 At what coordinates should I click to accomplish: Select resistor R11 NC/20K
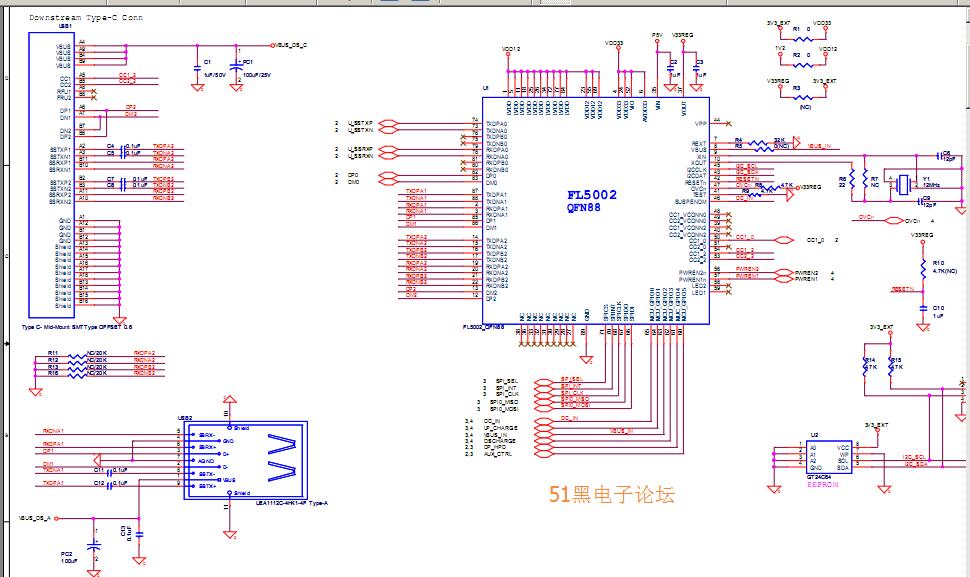[77, 354]
